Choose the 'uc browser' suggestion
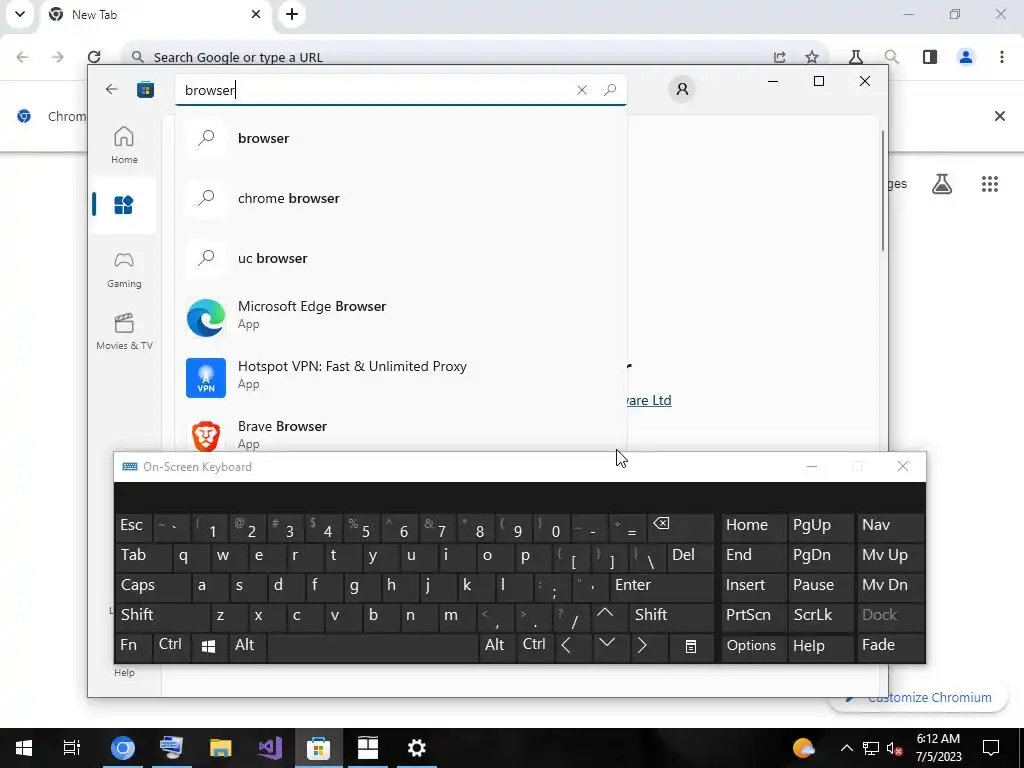This screenshot has width=1024, height=768. (401, 258)
